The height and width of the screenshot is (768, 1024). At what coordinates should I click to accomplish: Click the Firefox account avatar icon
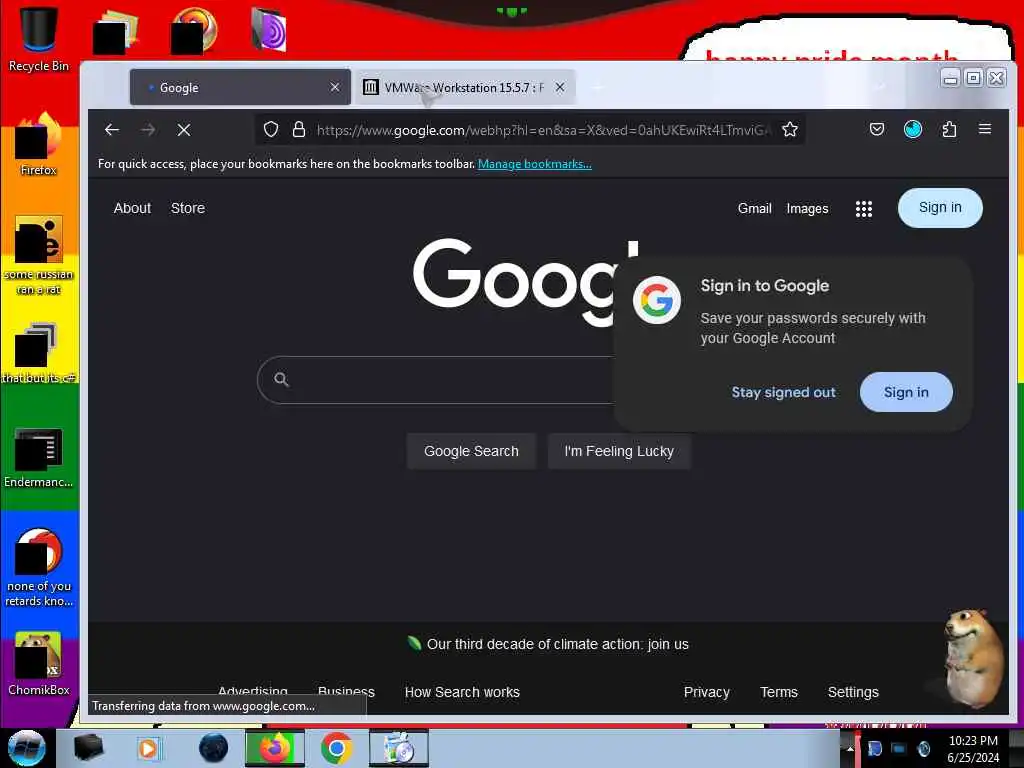point(912,129)
